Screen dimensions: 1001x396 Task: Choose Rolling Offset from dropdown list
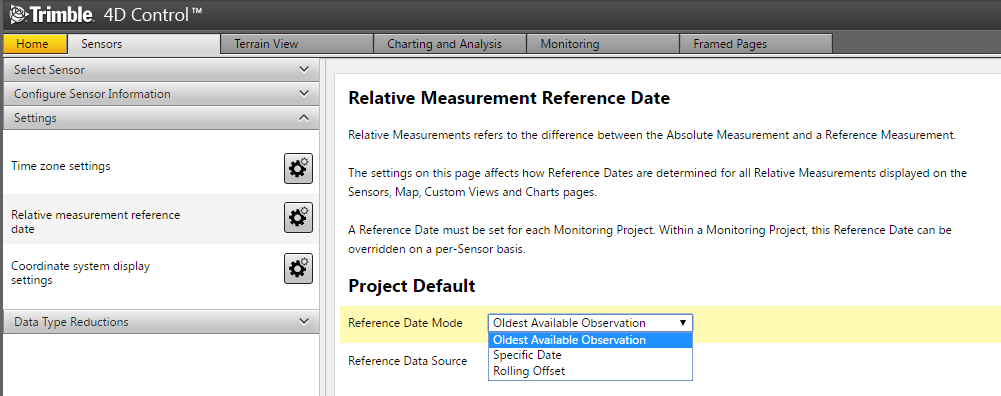coord(590,370)
